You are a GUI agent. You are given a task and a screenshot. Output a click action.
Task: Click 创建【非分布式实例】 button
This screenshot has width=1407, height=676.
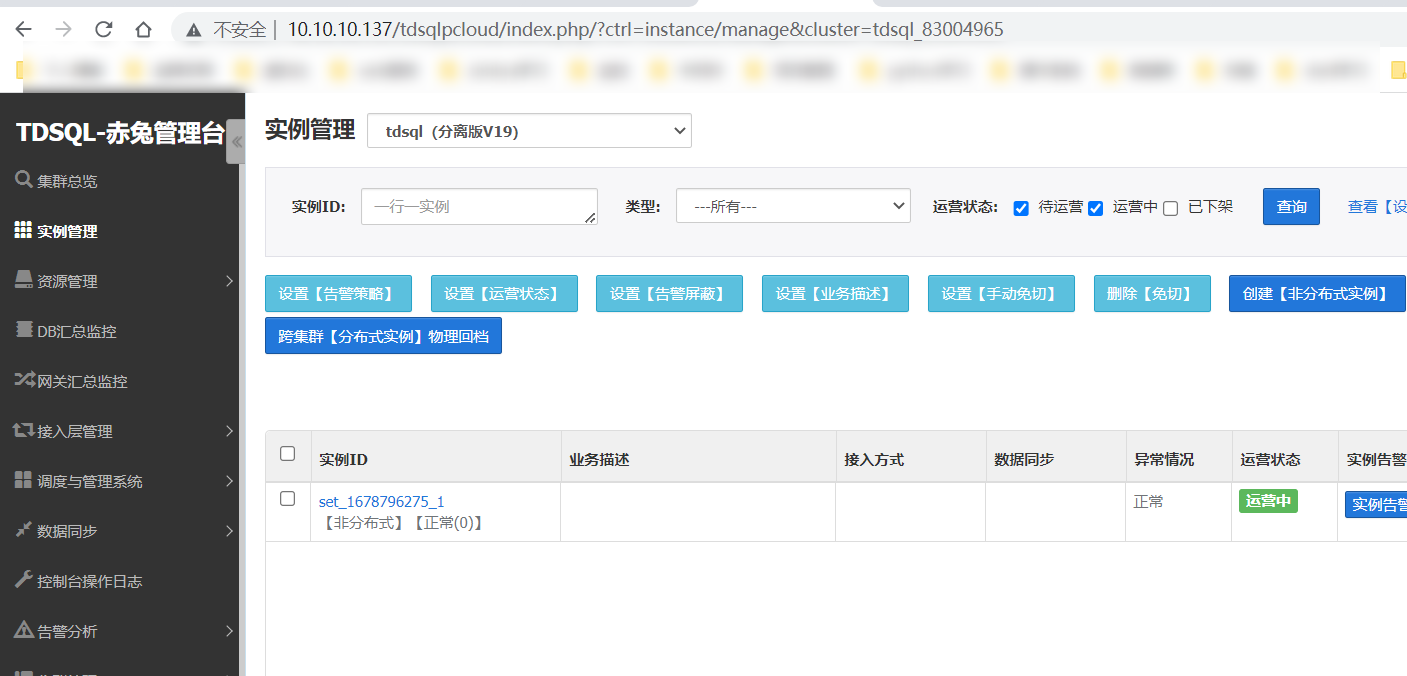pos(1317,294)
